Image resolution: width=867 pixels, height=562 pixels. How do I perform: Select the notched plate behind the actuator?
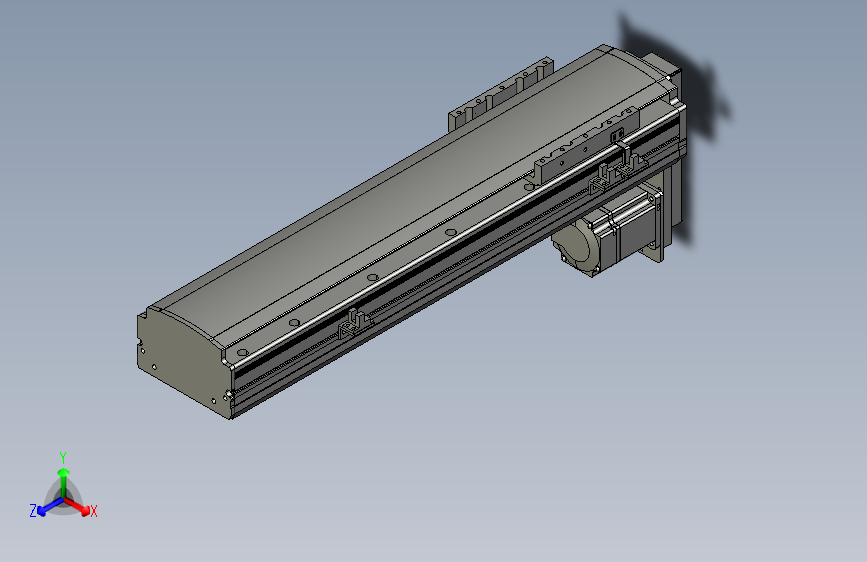click(x=499, y=95)
